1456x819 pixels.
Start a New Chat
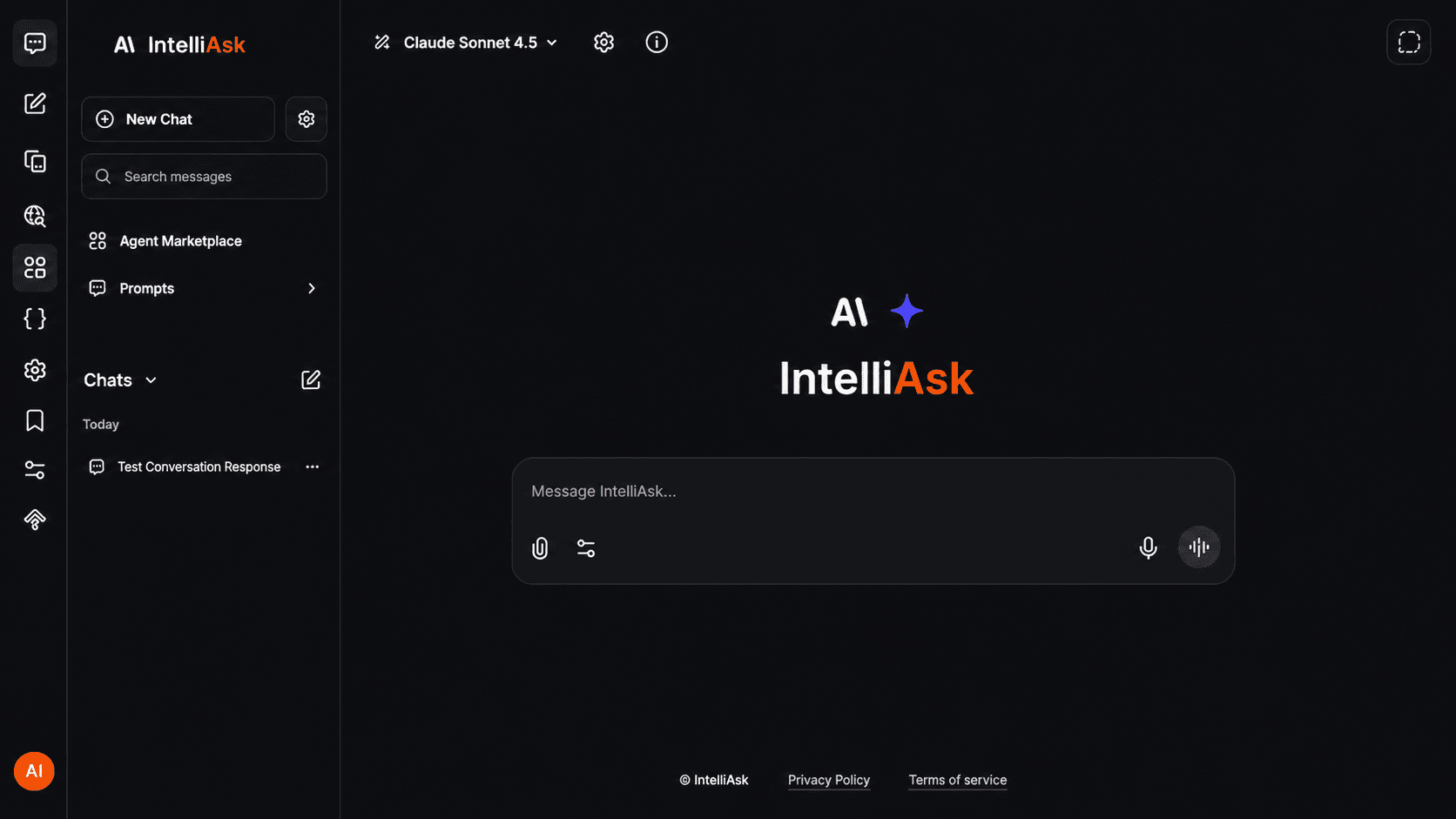pos(178,119)
